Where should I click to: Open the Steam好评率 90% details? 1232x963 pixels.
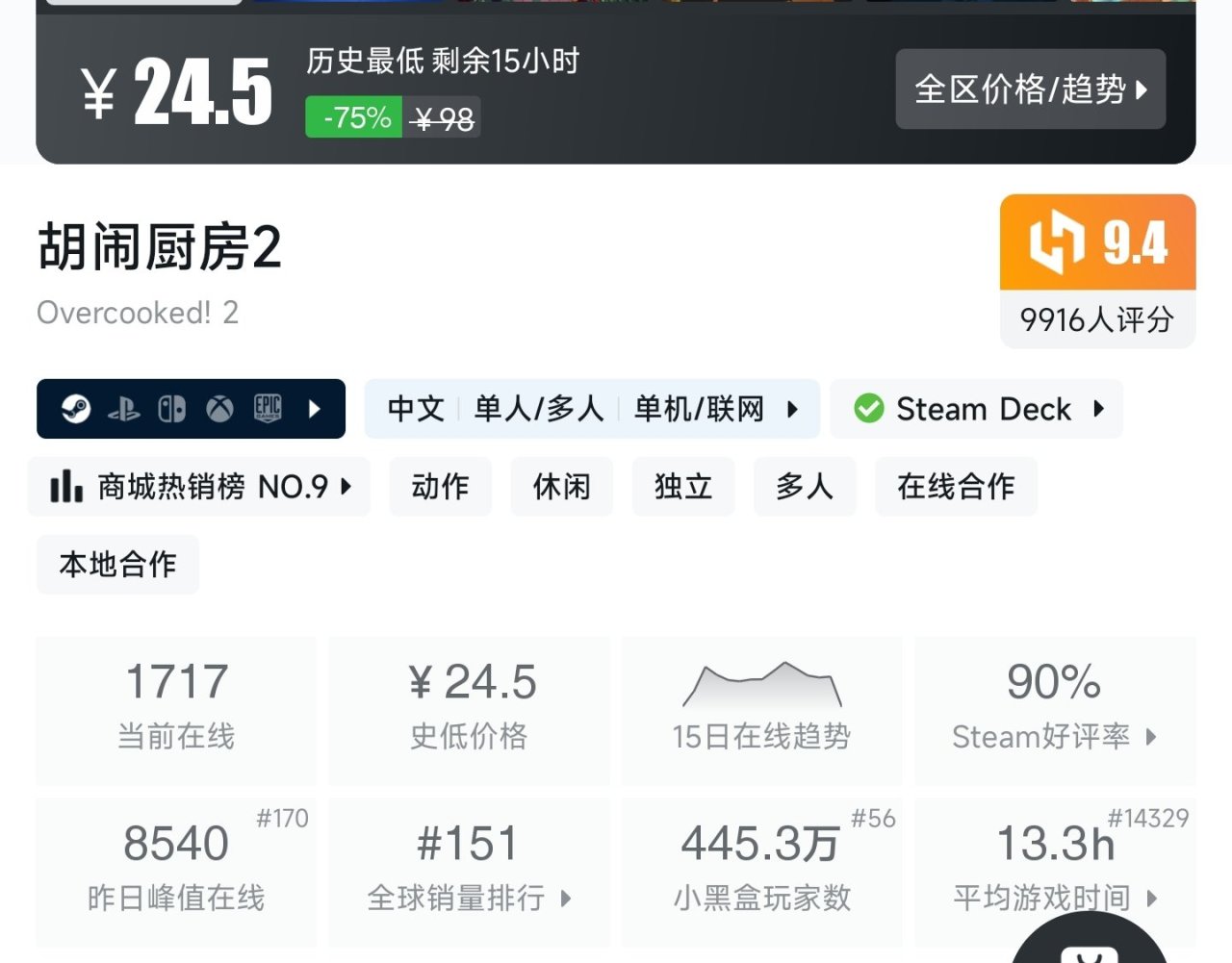(1054, 710)
